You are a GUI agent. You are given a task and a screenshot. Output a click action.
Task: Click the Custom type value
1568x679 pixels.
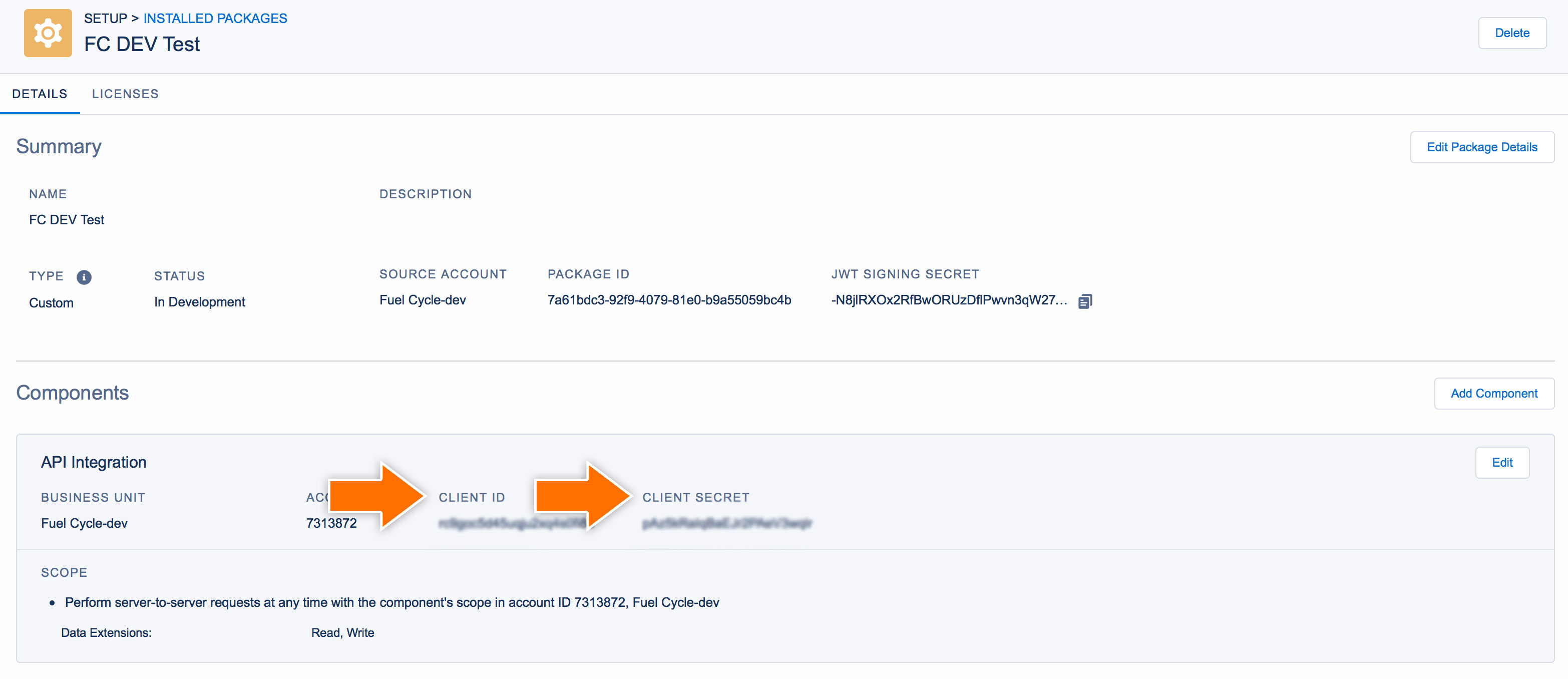51,302
